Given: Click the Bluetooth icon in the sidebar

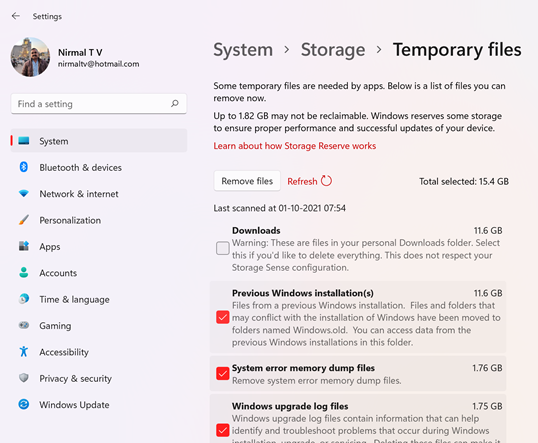Looking at the screenshot, I should point(24,167).
